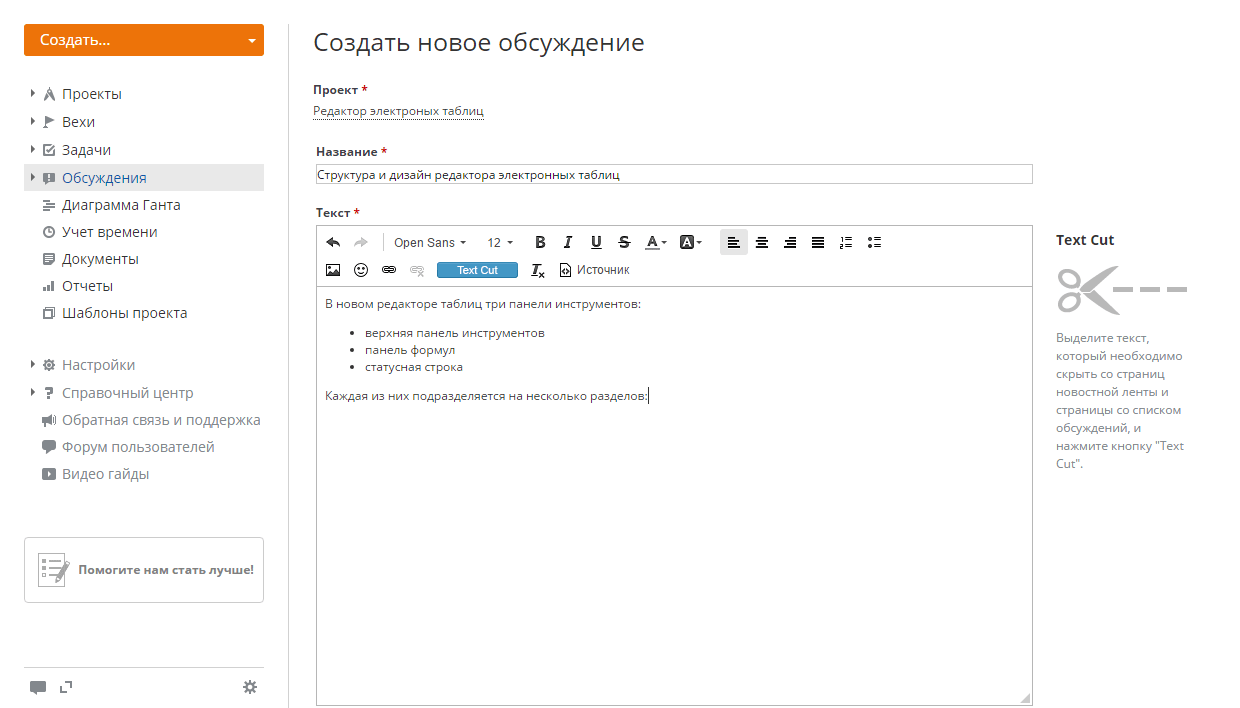The image size is (1240, 708).
Task: Click the Text Cut toolbar button
Action: pos(477,270)
